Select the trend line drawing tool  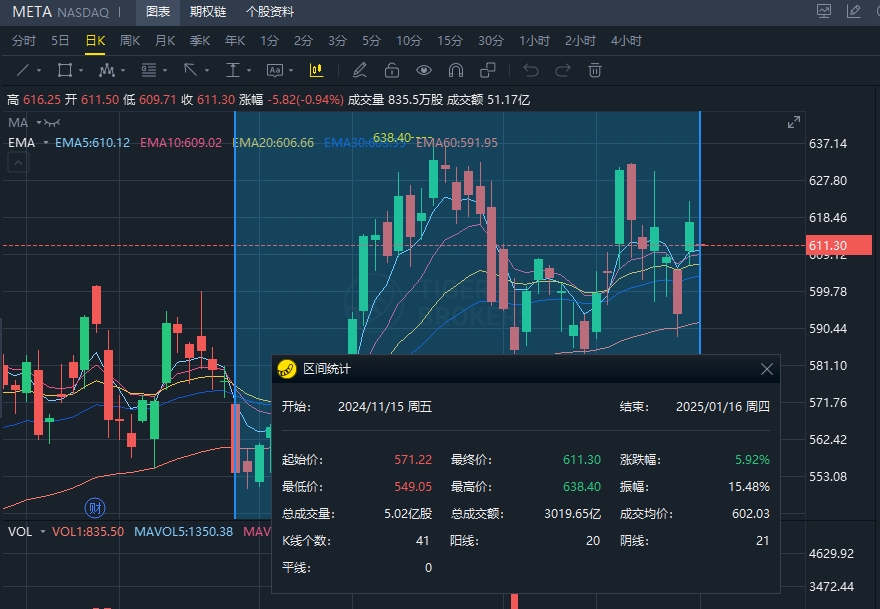point(23,70)
